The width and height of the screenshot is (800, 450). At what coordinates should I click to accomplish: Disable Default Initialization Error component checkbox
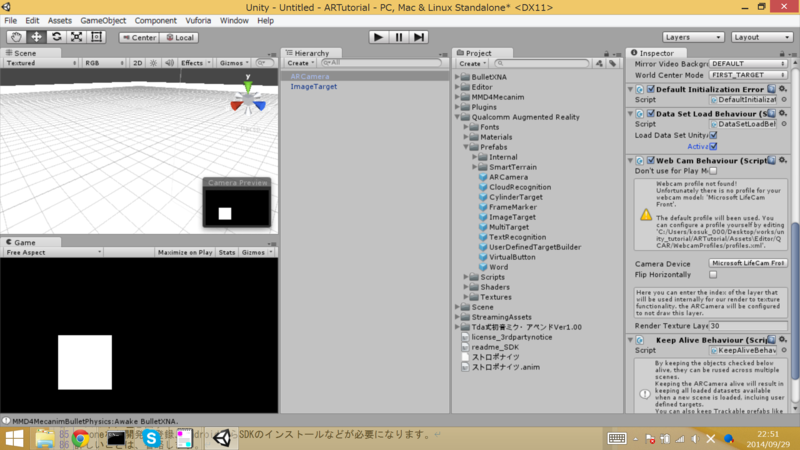651,89
